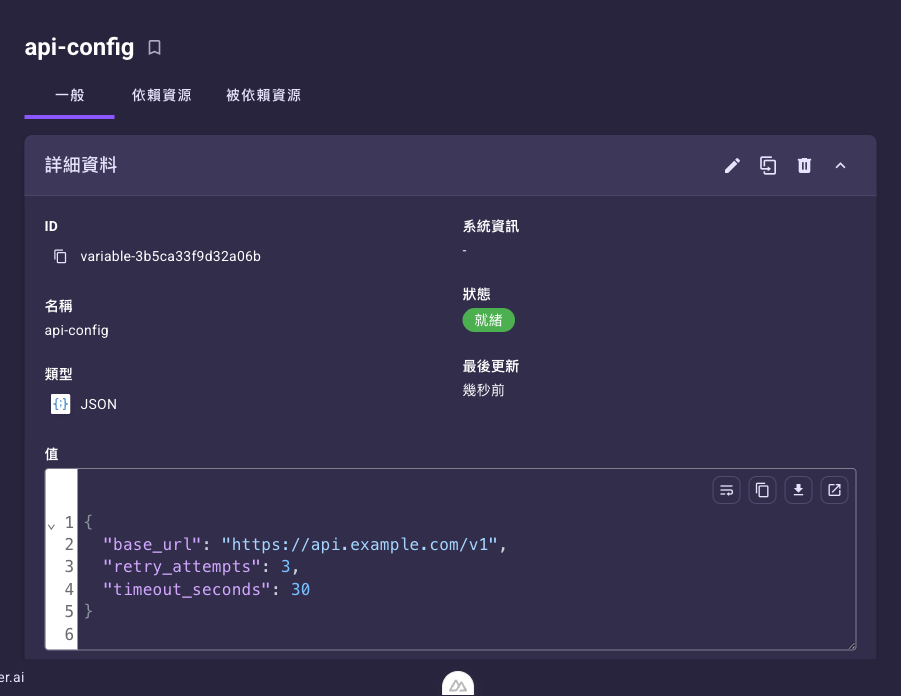
Task: Click the base_url line in the editor
Action: [x=305, y=544]
